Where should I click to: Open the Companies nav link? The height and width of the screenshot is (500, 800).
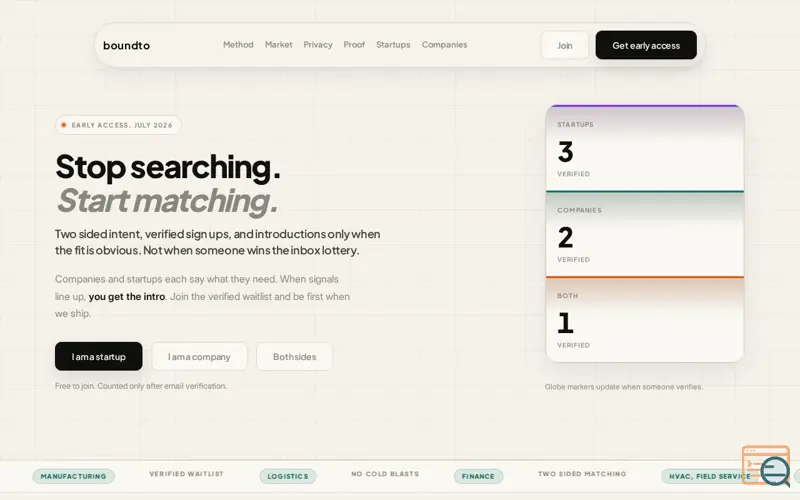coord(444,45)
